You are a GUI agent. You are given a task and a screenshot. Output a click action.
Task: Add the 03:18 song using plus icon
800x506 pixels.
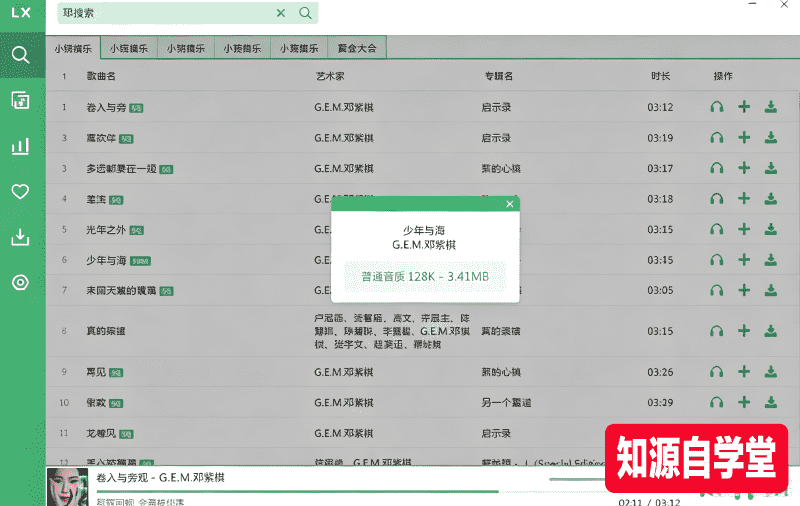coord(744,198)
